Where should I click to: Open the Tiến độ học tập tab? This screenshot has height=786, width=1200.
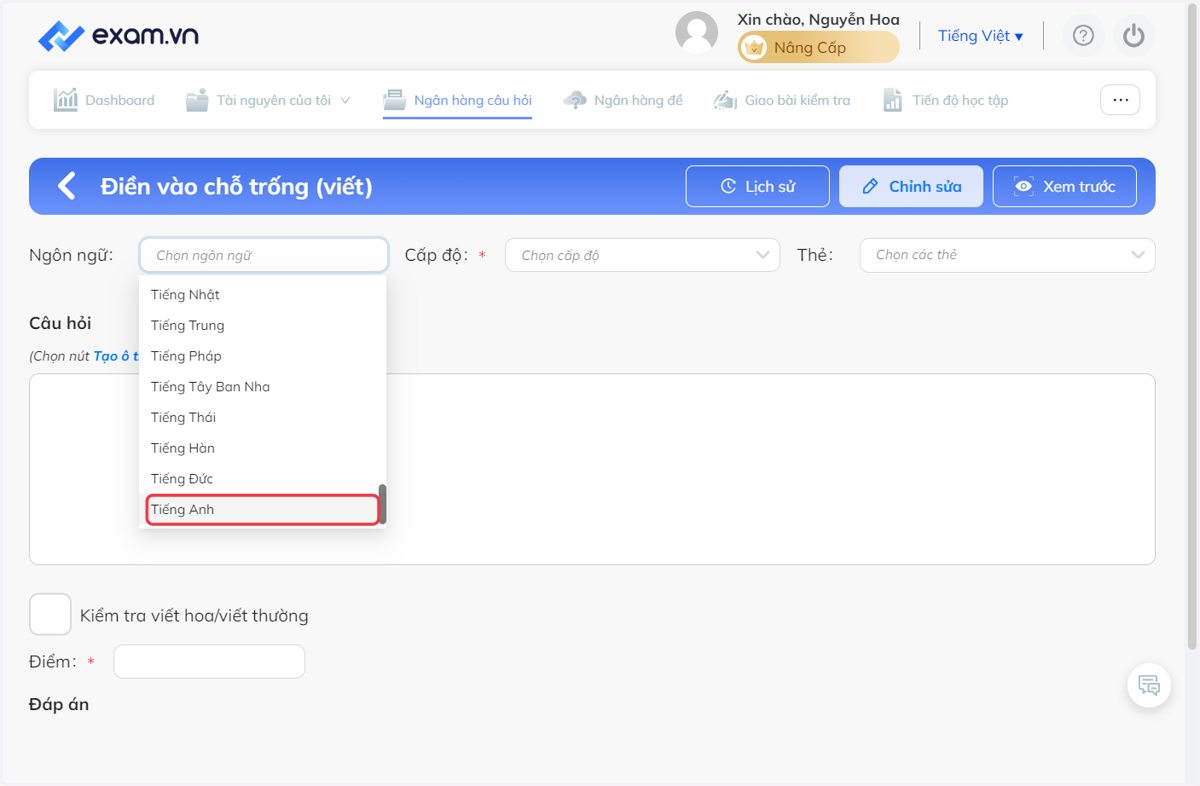[x=945, y=100]
